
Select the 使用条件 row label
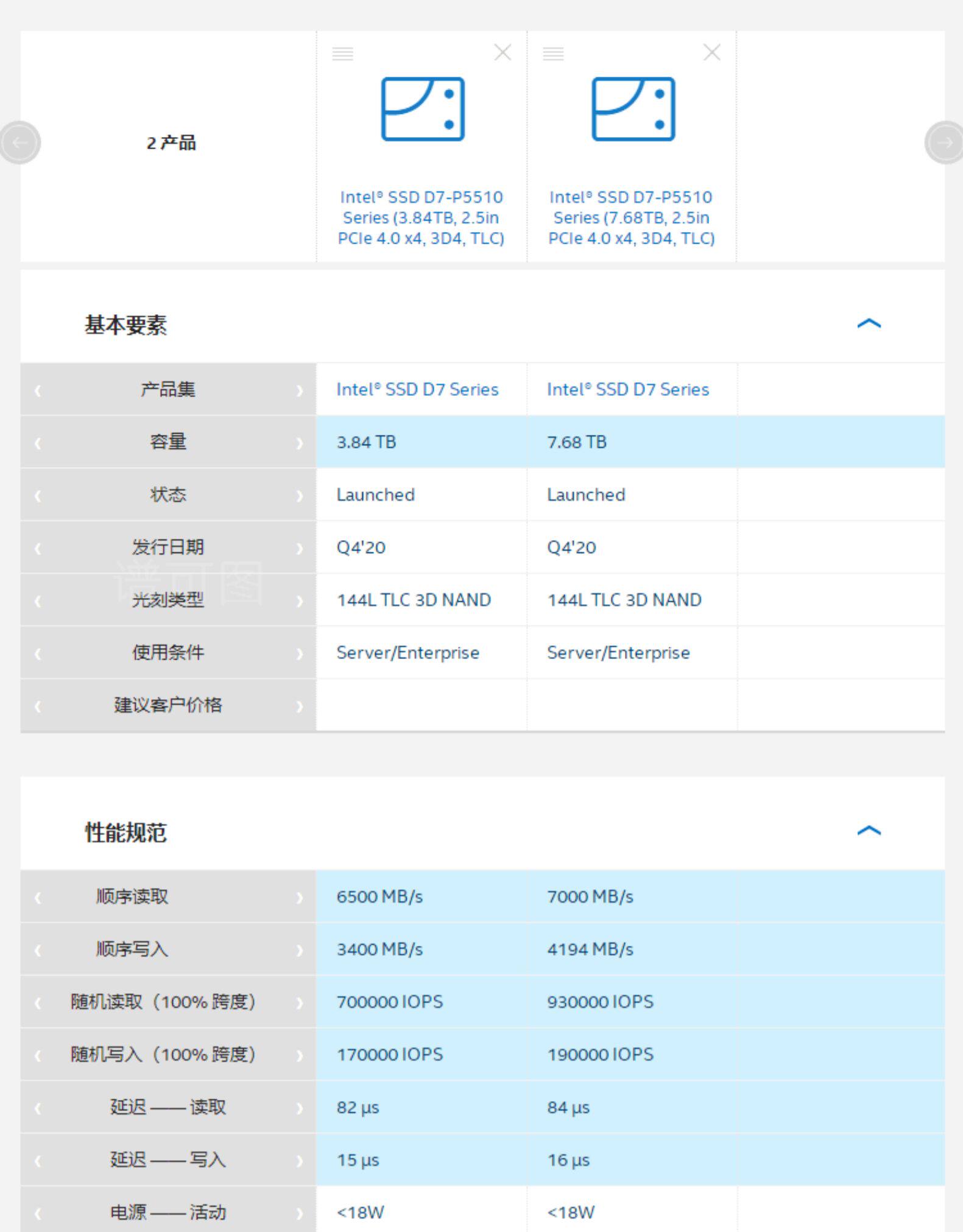coord(168,652)
